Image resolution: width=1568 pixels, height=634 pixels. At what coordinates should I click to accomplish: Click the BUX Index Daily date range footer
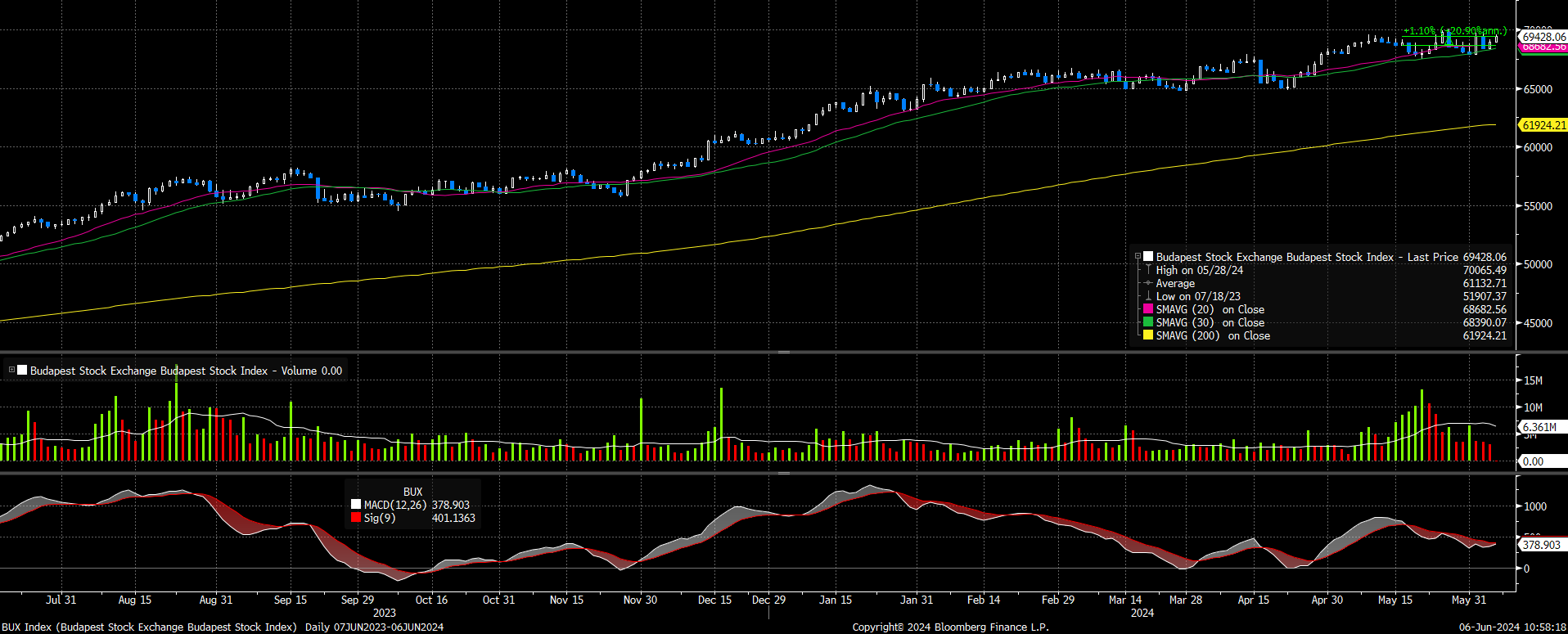click(x=223, y=627)
